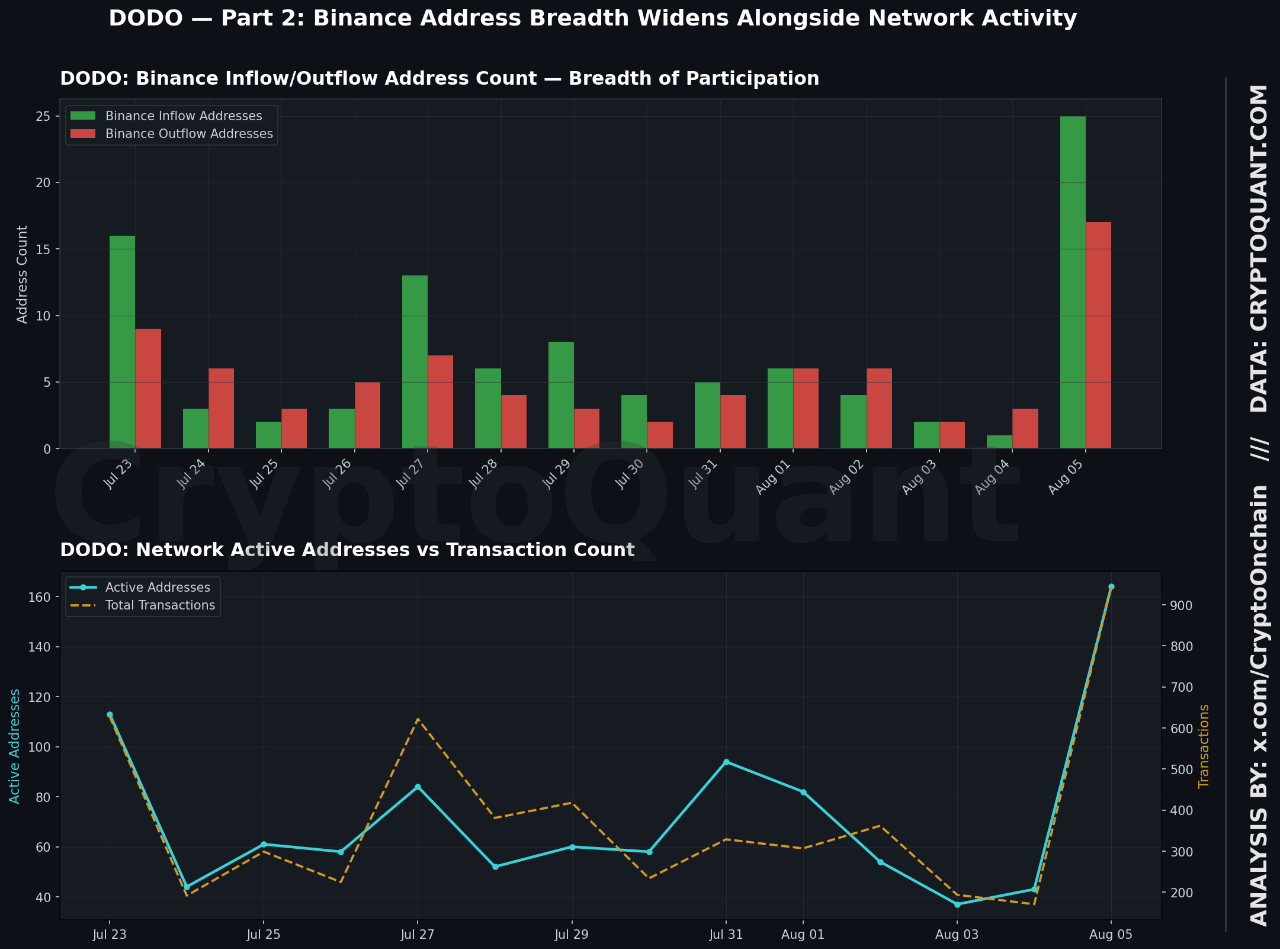The height and width of the screenshot is (949, 1280).
Task: Select the green inflow bar for Jul 23
Action: click(122, 342)
